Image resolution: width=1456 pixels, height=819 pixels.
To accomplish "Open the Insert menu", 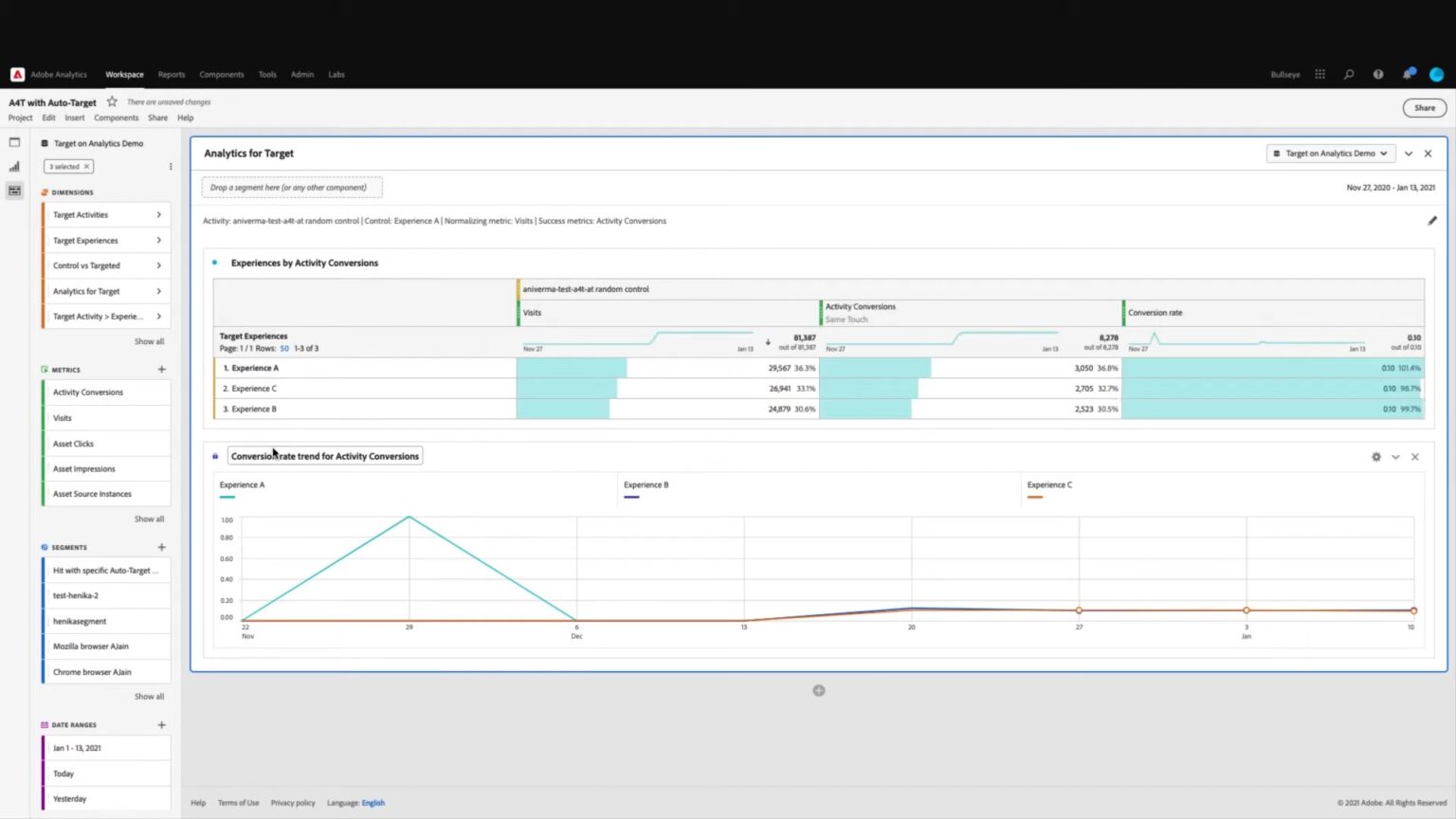I will click(x=74, y=118).
